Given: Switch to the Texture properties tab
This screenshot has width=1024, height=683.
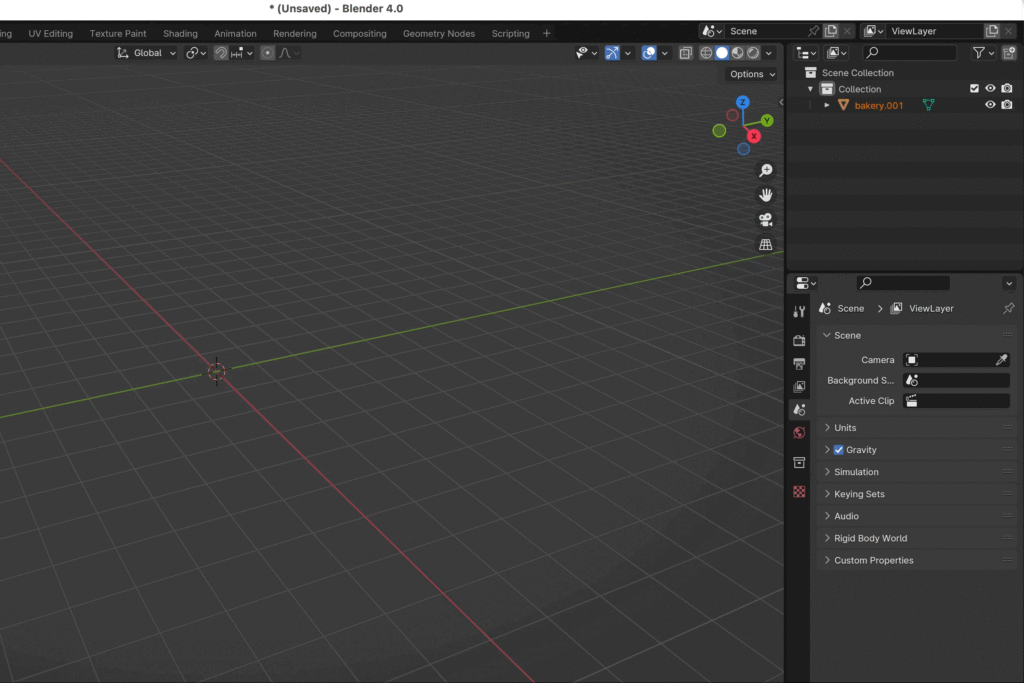Looking at the screenshot, I should tap(799, 492).
